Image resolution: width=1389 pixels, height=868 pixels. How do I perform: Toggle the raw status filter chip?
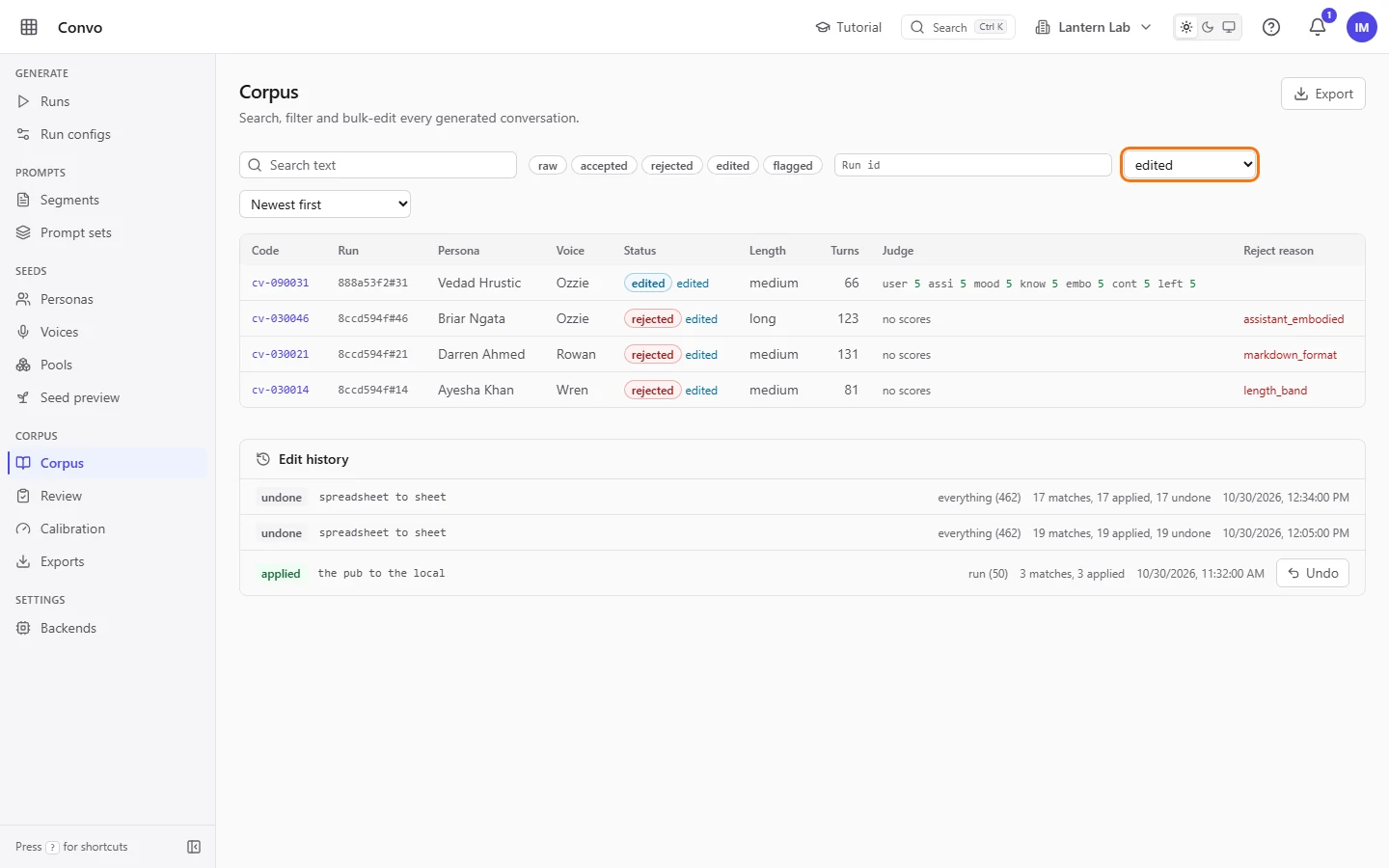tap(548, 166)
